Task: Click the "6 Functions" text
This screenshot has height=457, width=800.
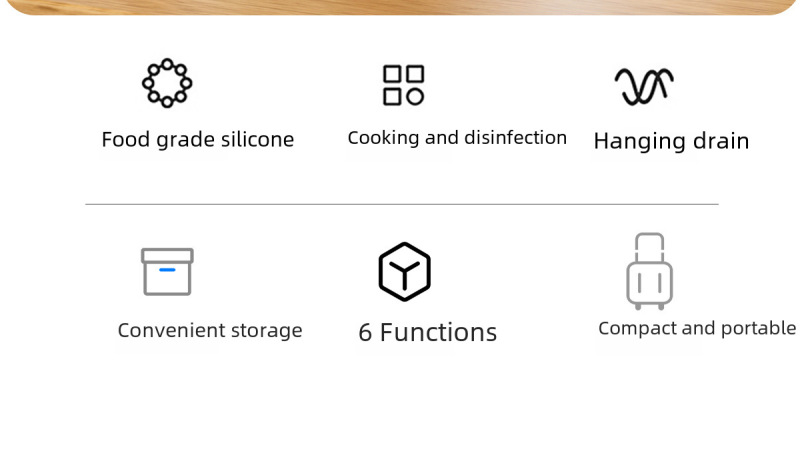Action: (x=428, y=333)
